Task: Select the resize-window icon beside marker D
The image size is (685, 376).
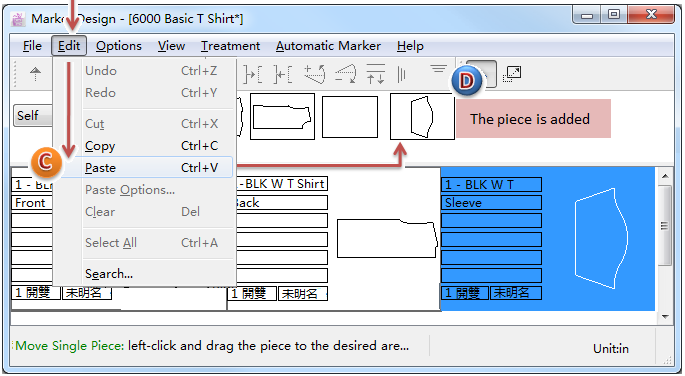Action: tap(512, 74)
